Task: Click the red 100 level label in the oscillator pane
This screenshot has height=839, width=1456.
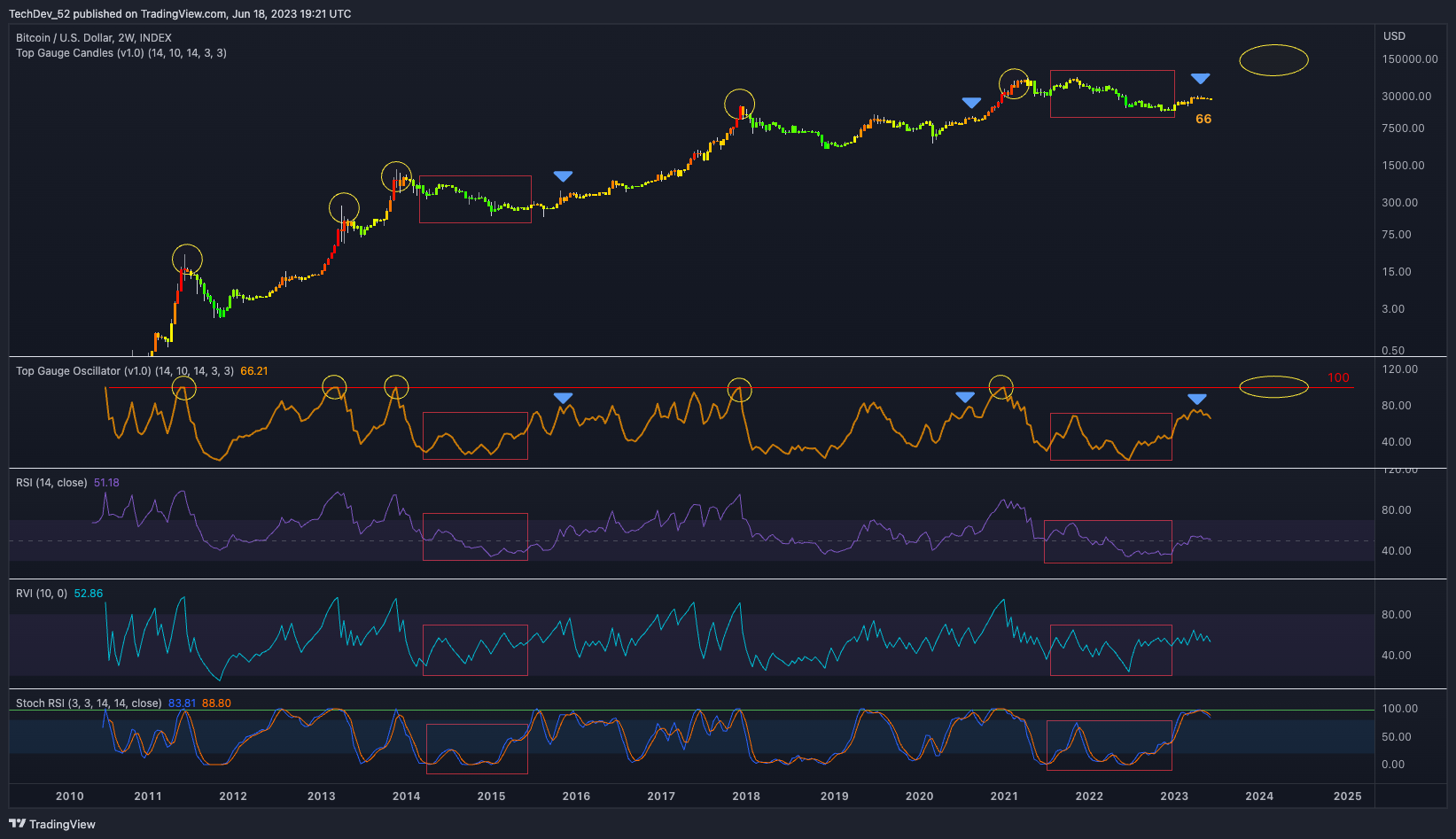Action: click(1338, 377)
